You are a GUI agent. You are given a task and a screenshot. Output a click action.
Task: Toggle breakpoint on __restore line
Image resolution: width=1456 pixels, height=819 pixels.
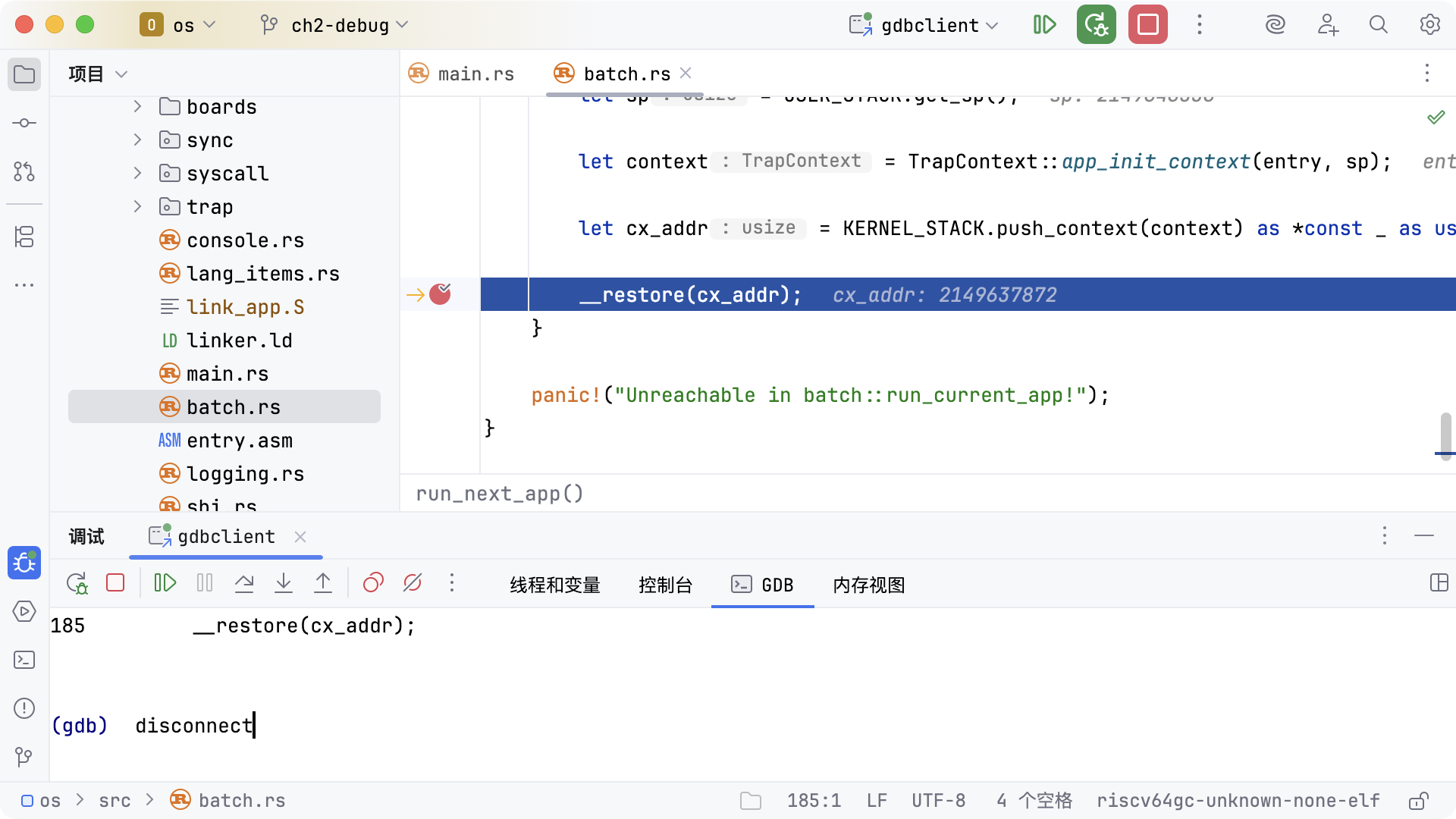tap(440, 294)
